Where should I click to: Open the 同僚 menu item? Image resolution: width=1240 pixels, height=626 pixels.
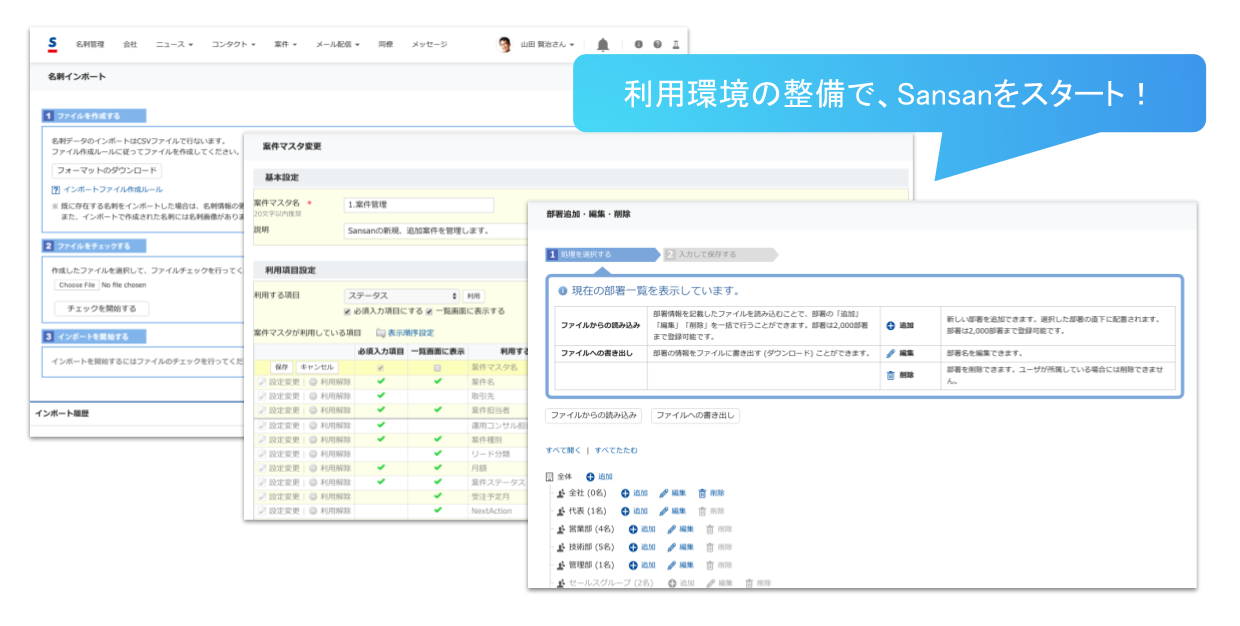point(386,45)
